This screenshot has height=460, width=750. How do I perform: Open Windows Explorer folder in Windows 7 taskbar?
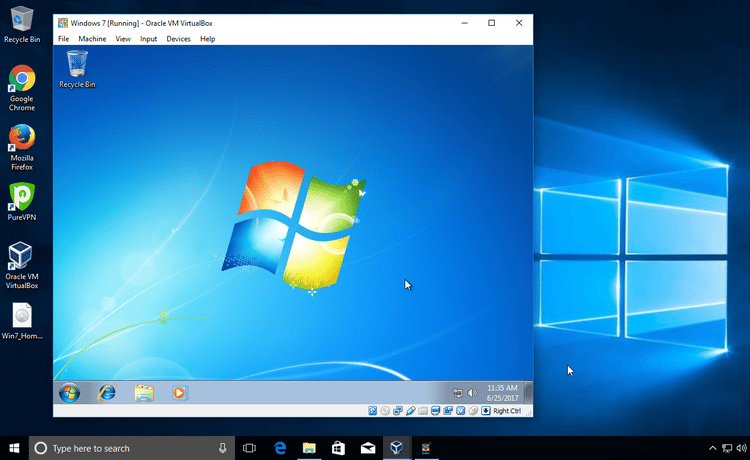click(x=143, y=393)
